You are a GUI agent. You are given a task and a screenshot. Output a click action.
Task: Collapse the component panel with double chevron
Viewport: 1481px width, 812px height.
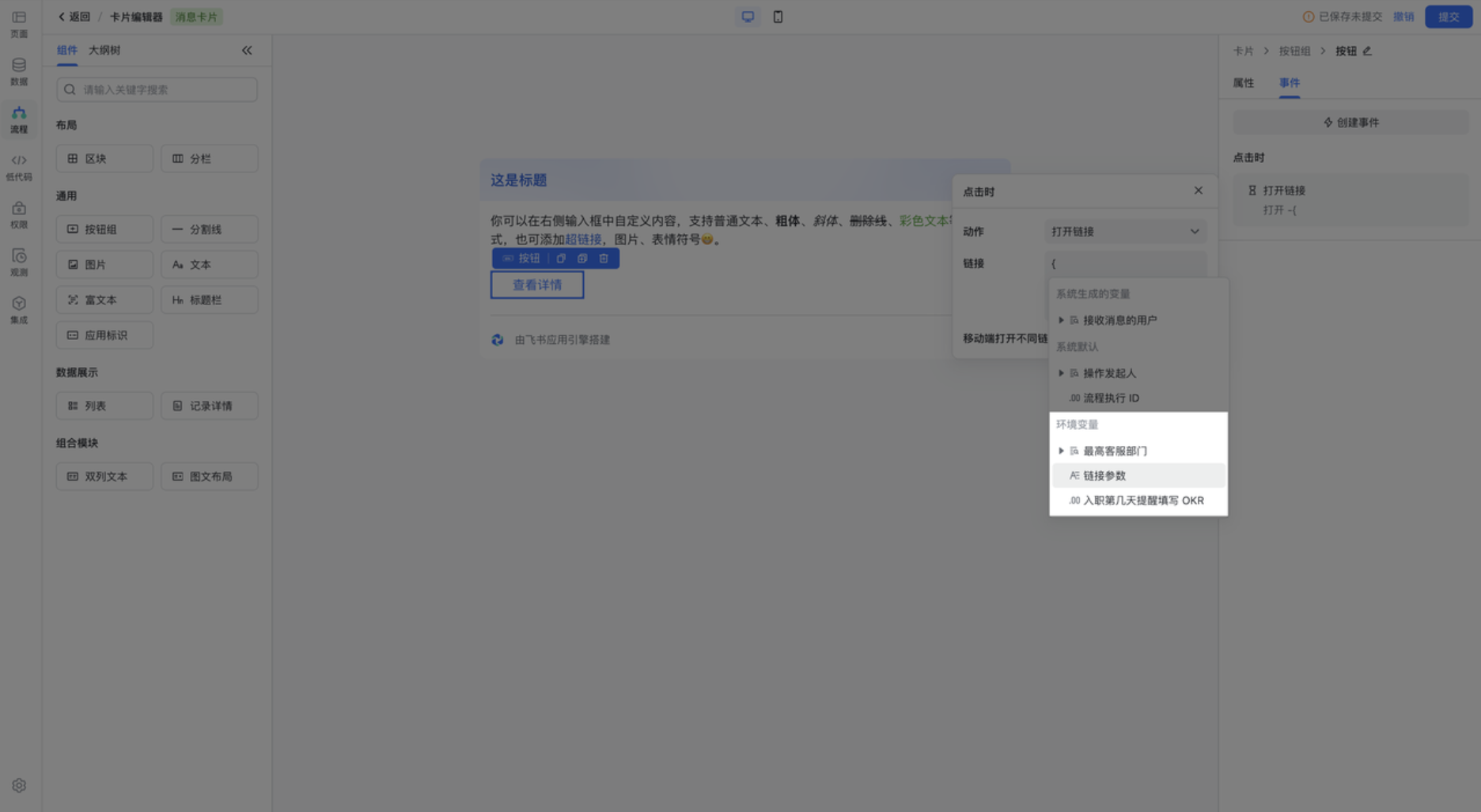pos(247,51)
